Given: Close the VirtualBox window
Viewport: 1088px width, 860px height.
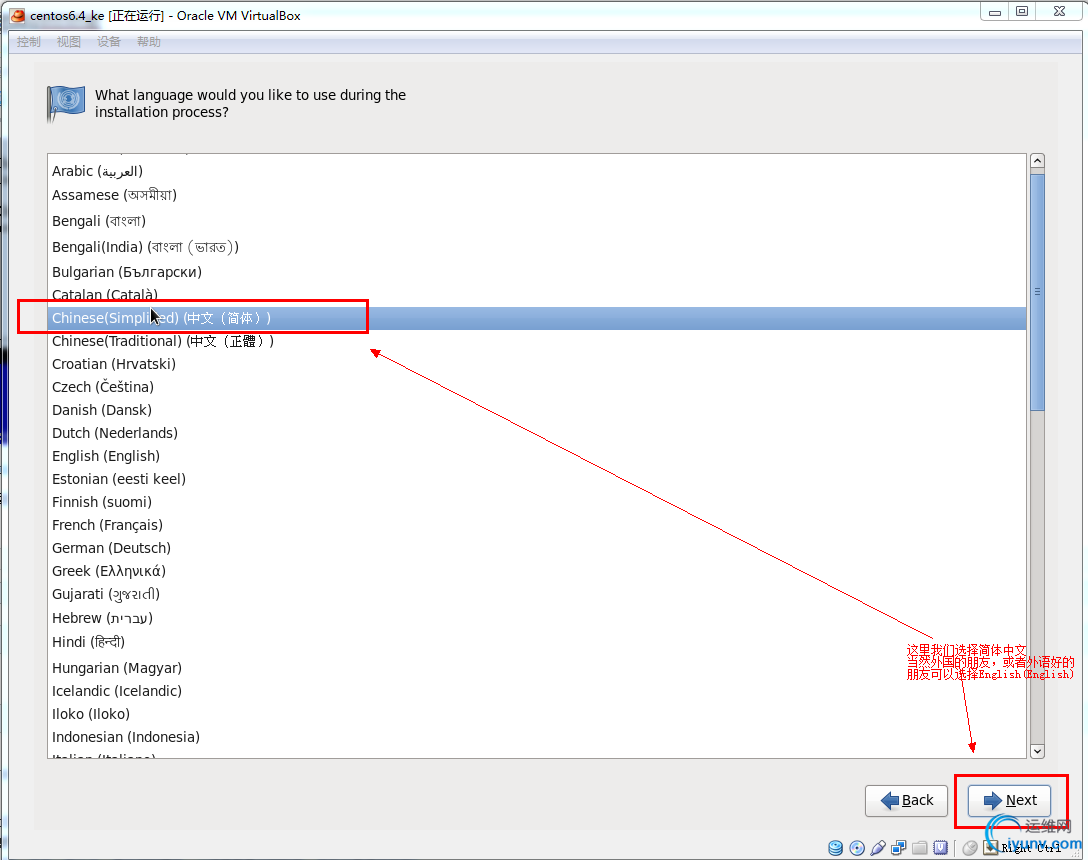Looking at the screenshot, I should (1059, 12).
